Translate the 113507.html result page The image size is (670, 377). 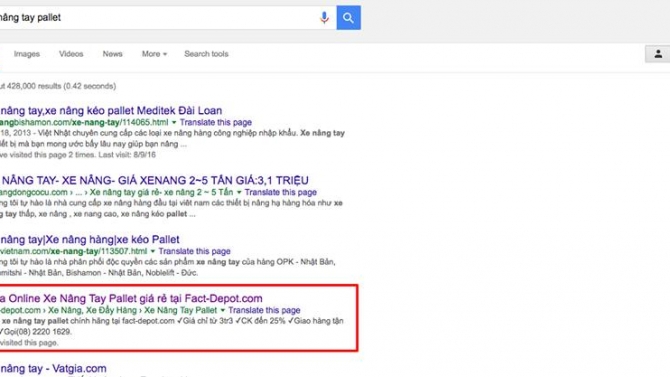click(194, 251)
